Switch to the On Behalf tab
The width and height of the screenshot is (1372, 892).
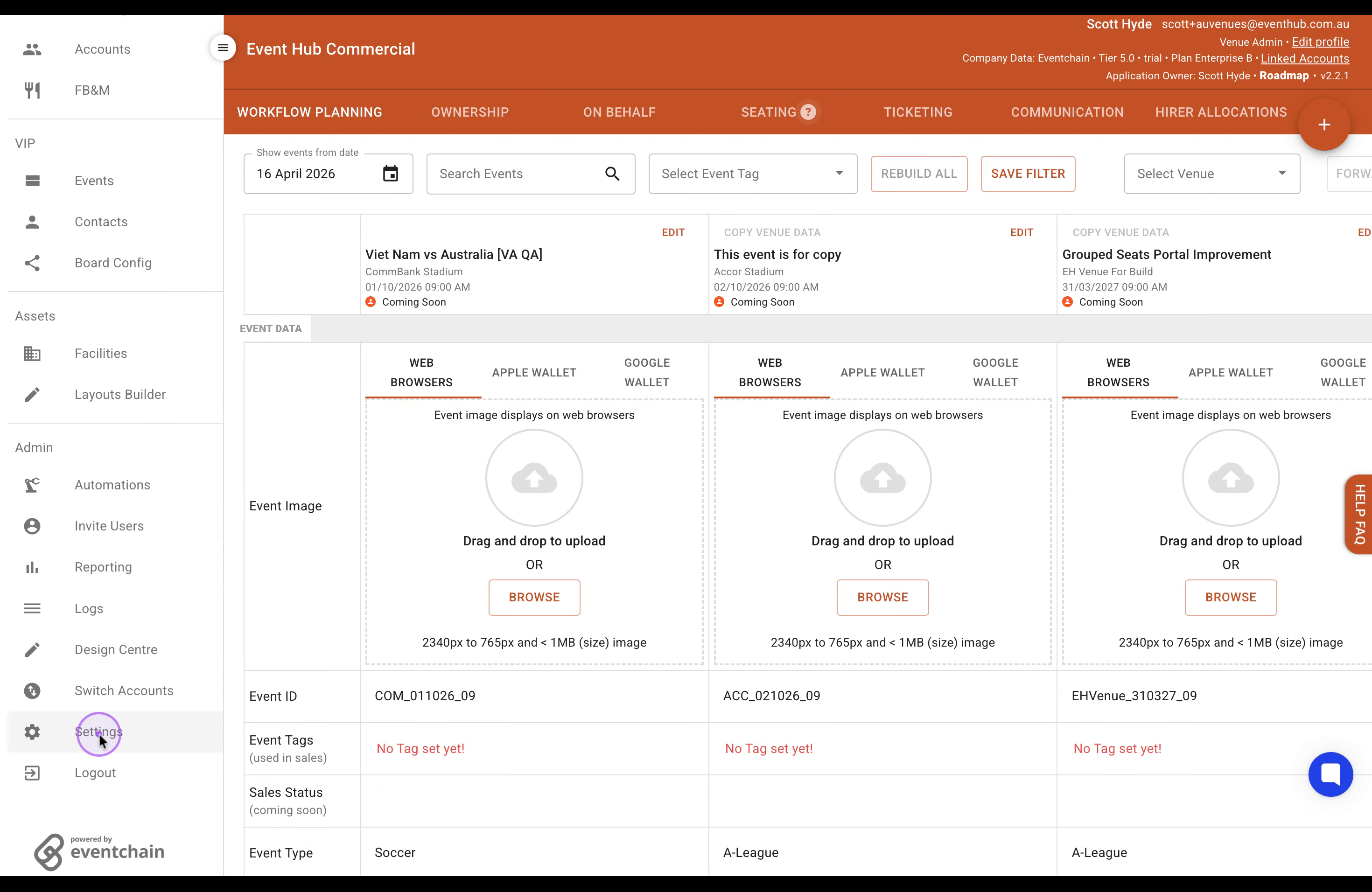(x=619, y=112)
